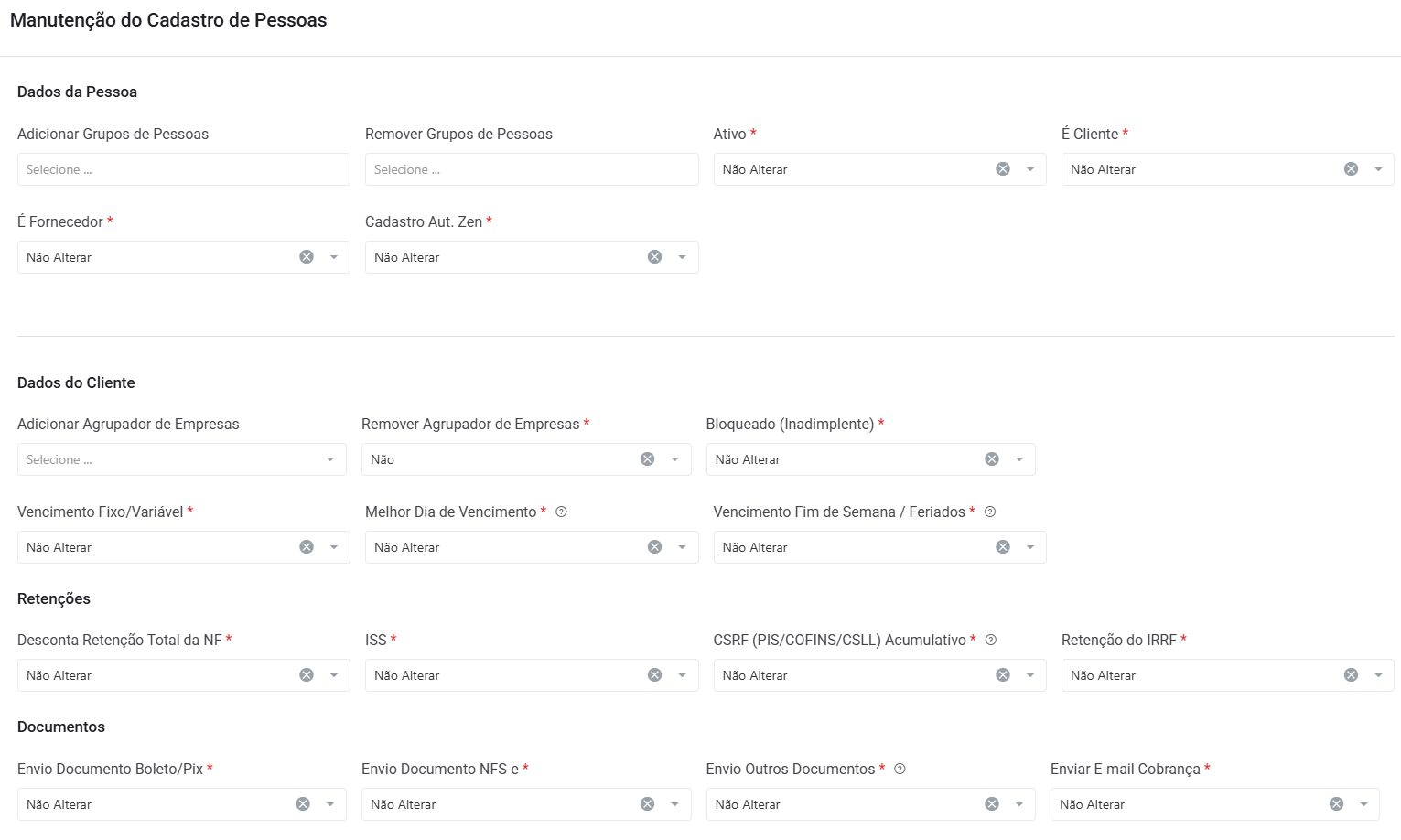Viewport: 1401px width, 840px height.
Task: Clear the Enviar E-mail Cobrança selection
Action: point(1336,804)
